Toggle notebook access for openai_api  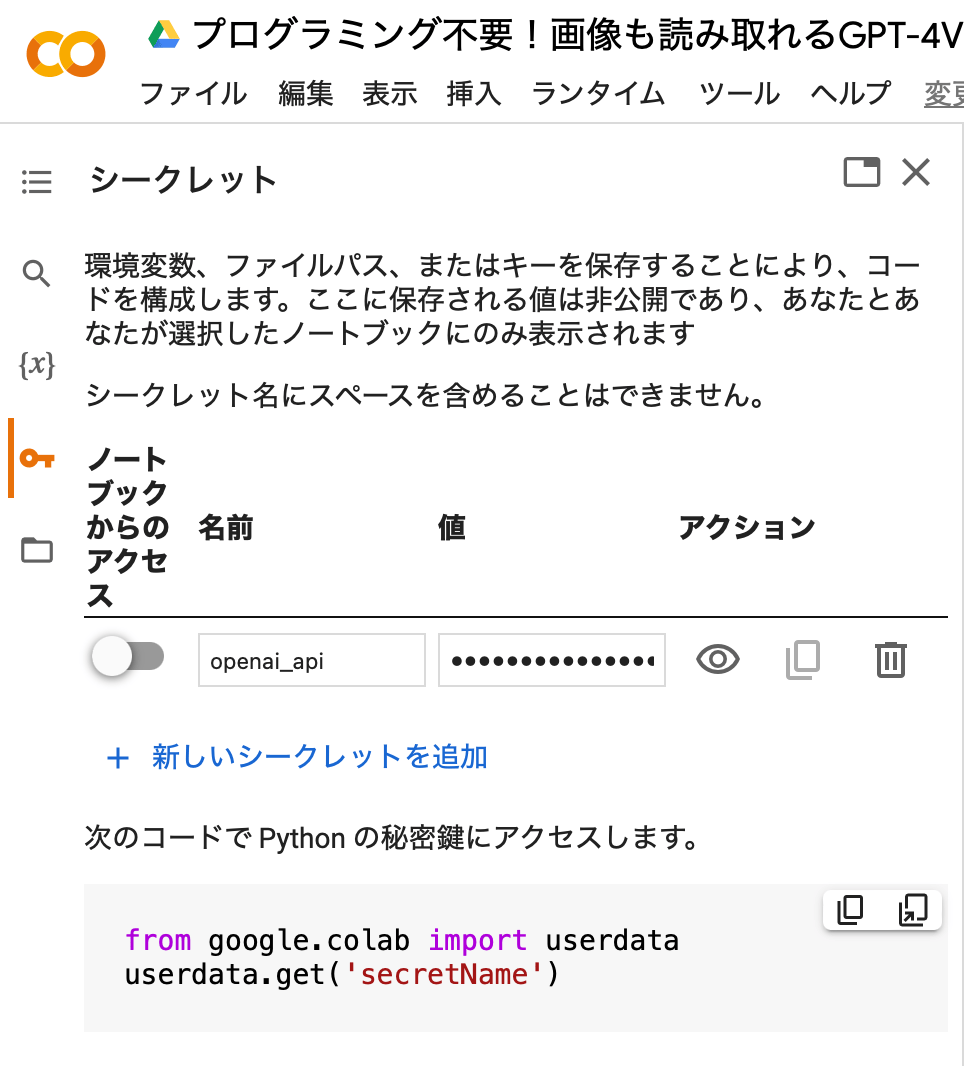point(127,657)
